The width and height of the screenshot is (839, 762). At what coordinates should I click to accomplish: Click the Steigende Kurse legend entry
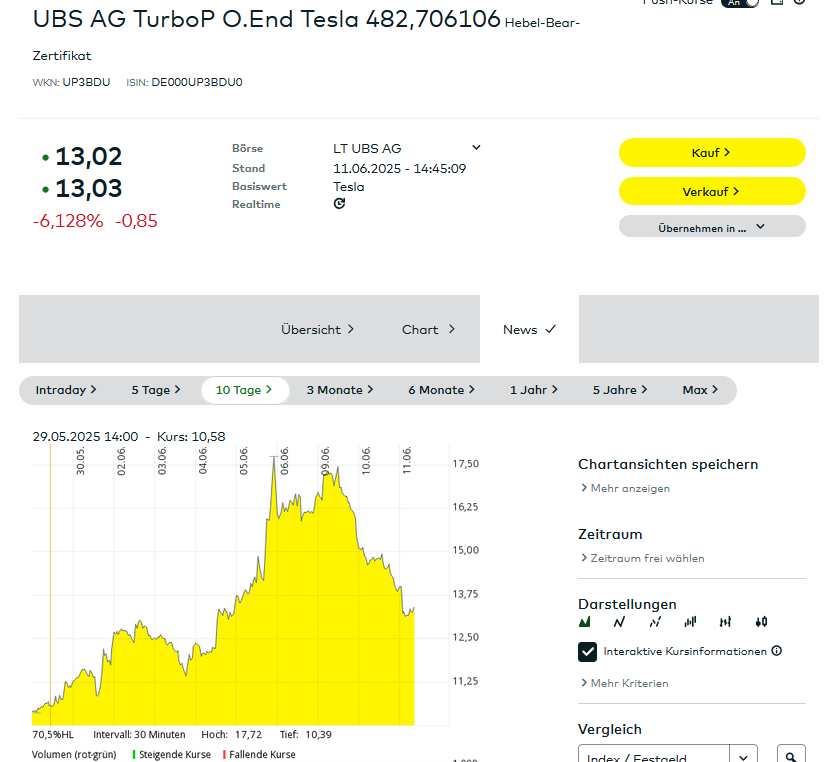pos(172,755)
